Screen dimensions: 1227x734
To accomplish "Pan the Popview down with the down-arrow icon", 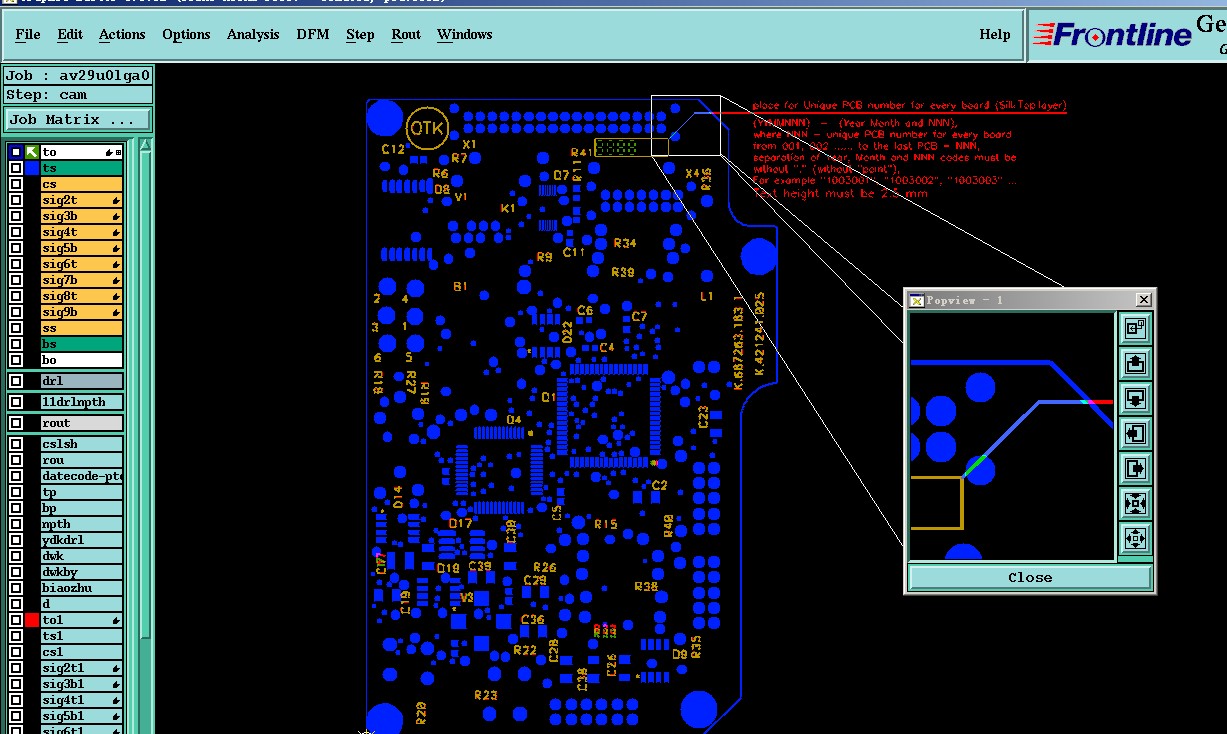I will [x=1134, y=398].
